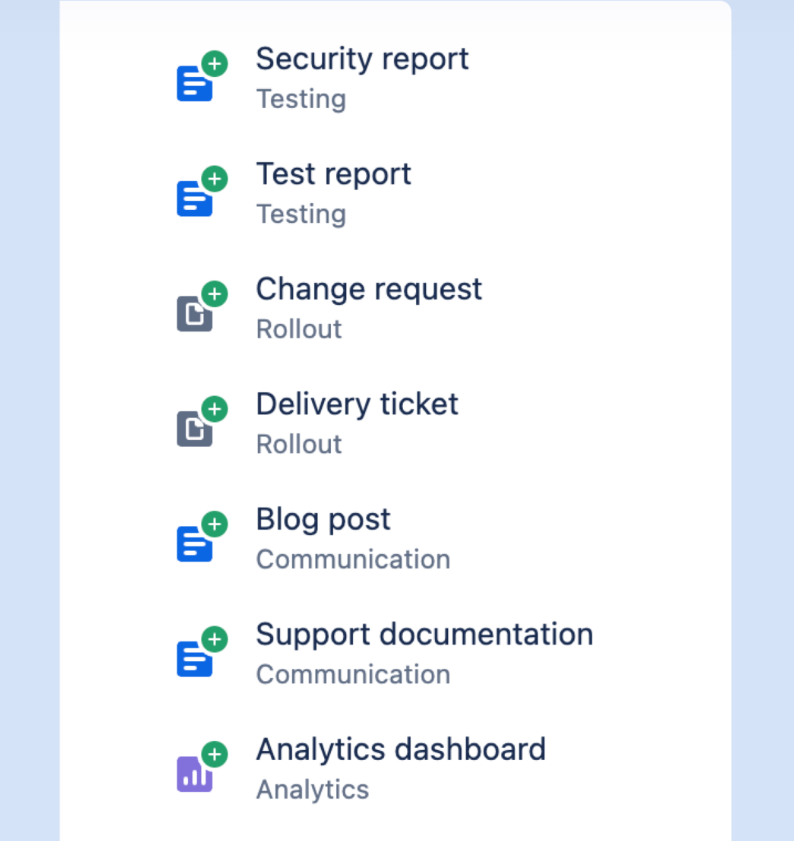Click the Analytics dashboard chart icon
The image size is (794, 841).
click(x=195, y=774)
